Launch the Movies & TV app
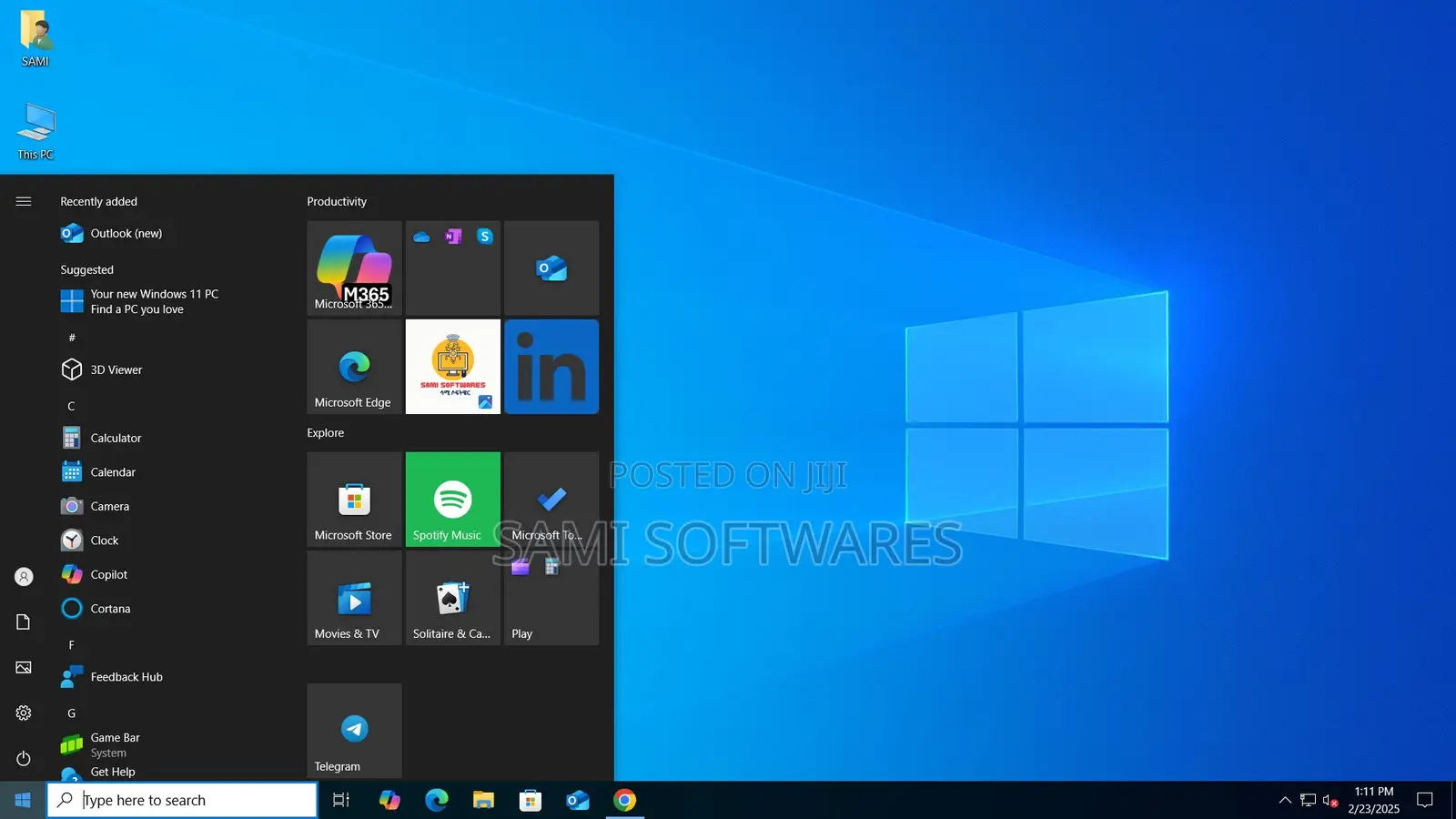 click(354, 598)
